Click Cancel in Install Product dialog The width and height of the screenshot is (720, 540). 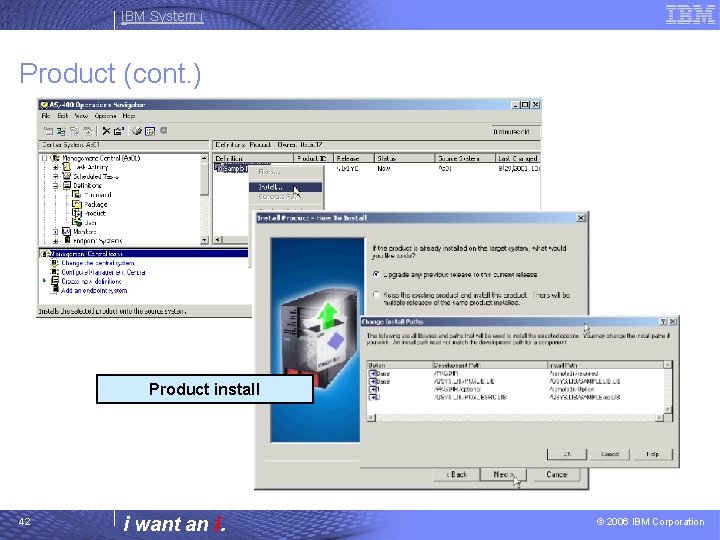click(x=557, y=474)
